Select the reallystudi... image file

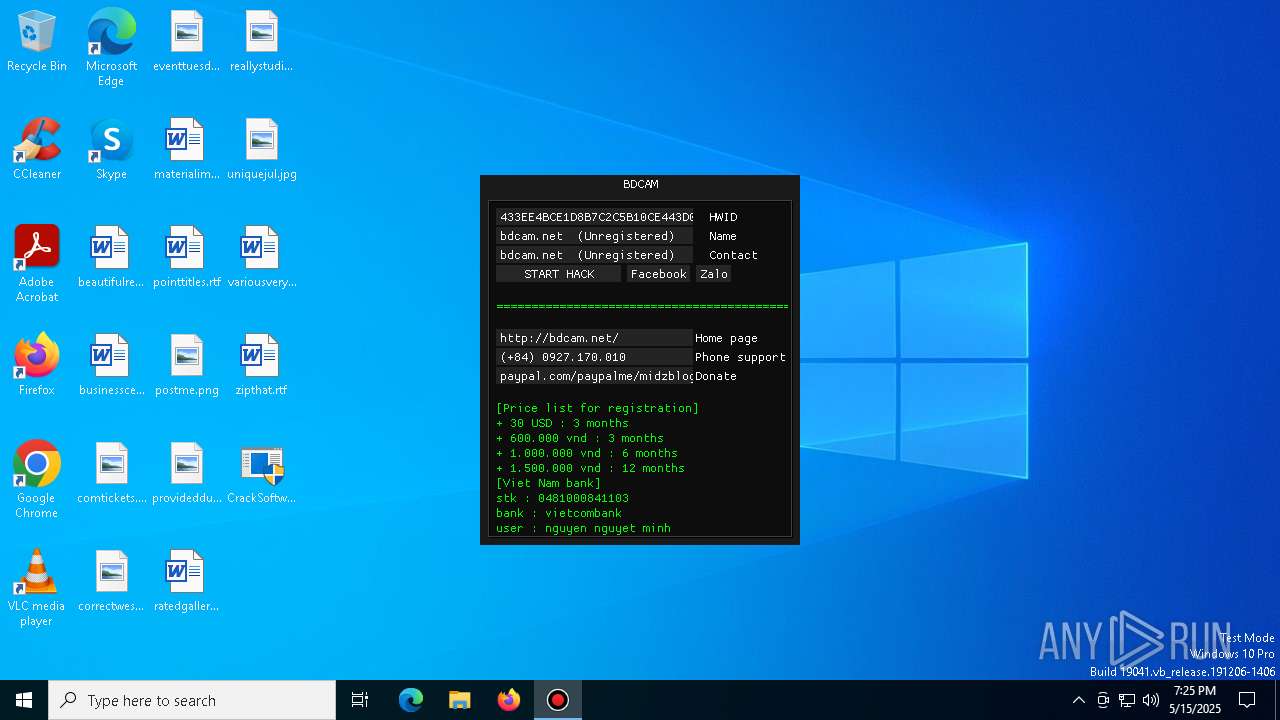tap(261, 42)
